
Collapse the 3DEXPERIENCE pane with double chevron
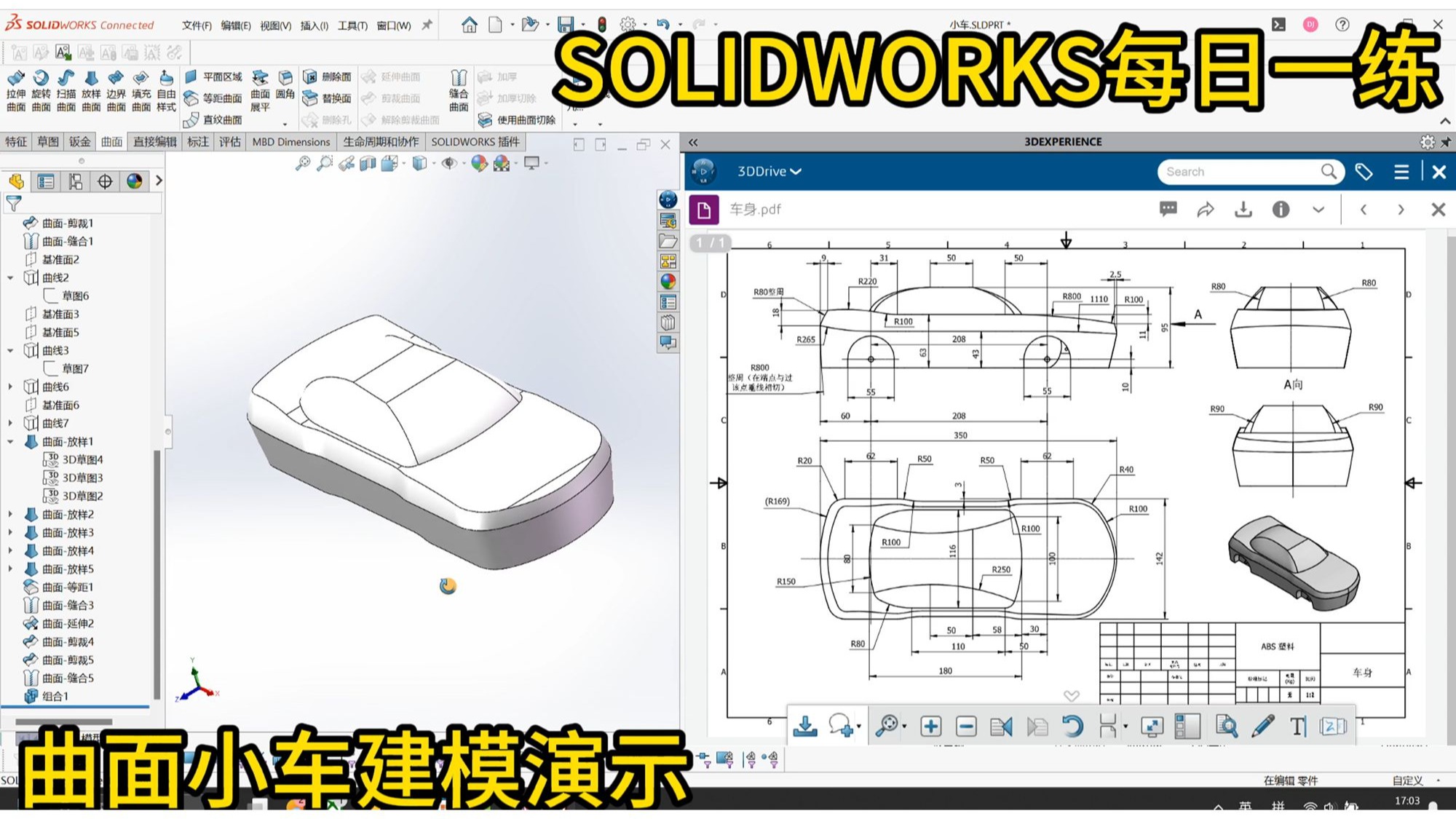(693, 142)
